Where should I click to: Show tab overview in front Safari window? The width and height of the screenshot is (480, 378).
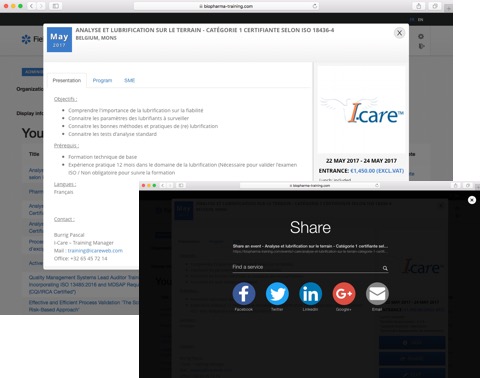(x=468, y=185)
